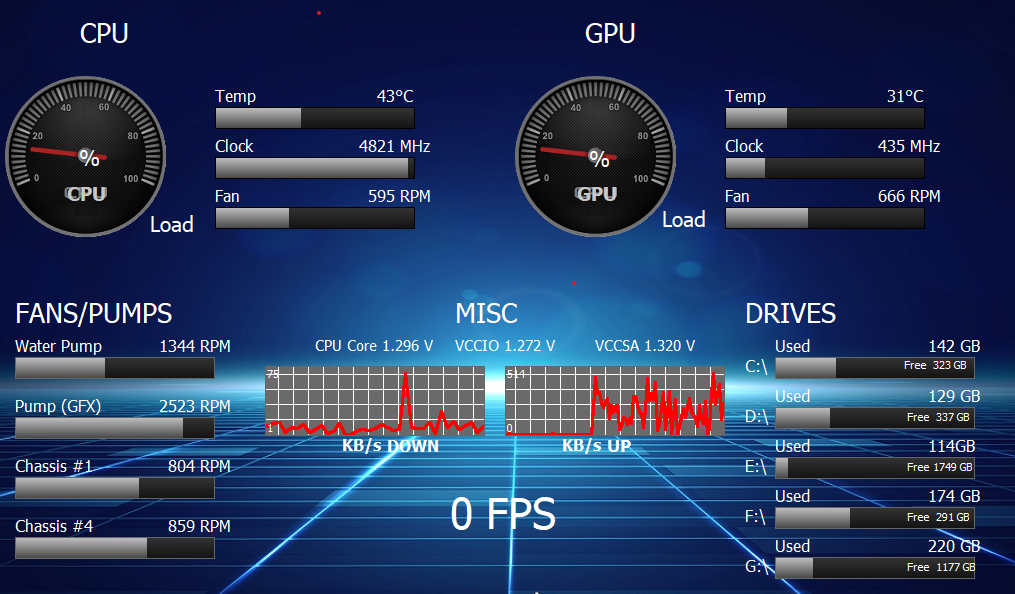Click the Pump (GFX) RPM bar

(x=115, y=428)
